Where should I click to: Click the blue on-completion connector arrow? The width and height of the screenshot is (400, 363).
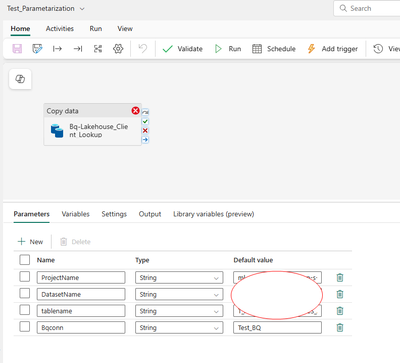click(x=145, y=140)
